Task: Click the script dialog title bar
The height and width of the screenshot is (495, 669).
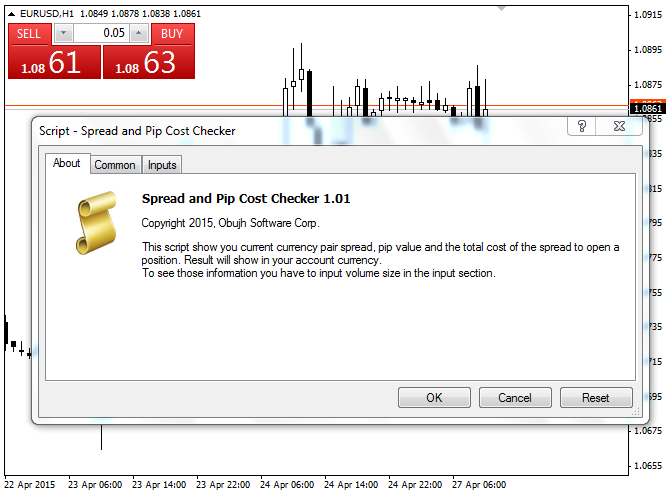Action: 300,129
